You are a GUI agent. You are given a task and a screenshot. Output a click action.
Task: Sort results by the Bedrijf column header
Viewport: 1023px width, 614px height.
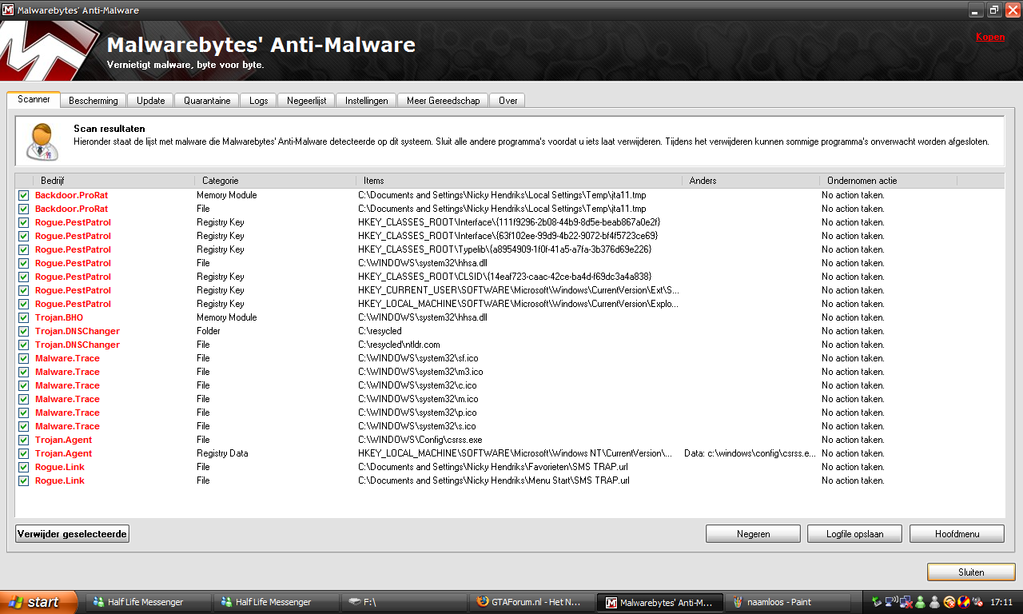pyautogui.click(x=114, y=181)
